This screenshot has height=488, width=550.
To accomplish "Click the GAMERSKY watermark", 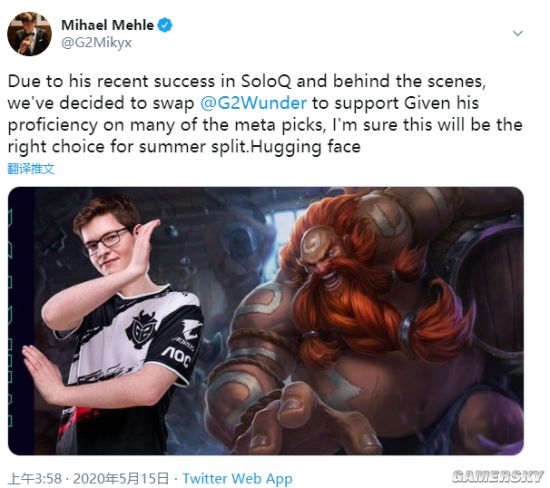I will coord(498,476).
